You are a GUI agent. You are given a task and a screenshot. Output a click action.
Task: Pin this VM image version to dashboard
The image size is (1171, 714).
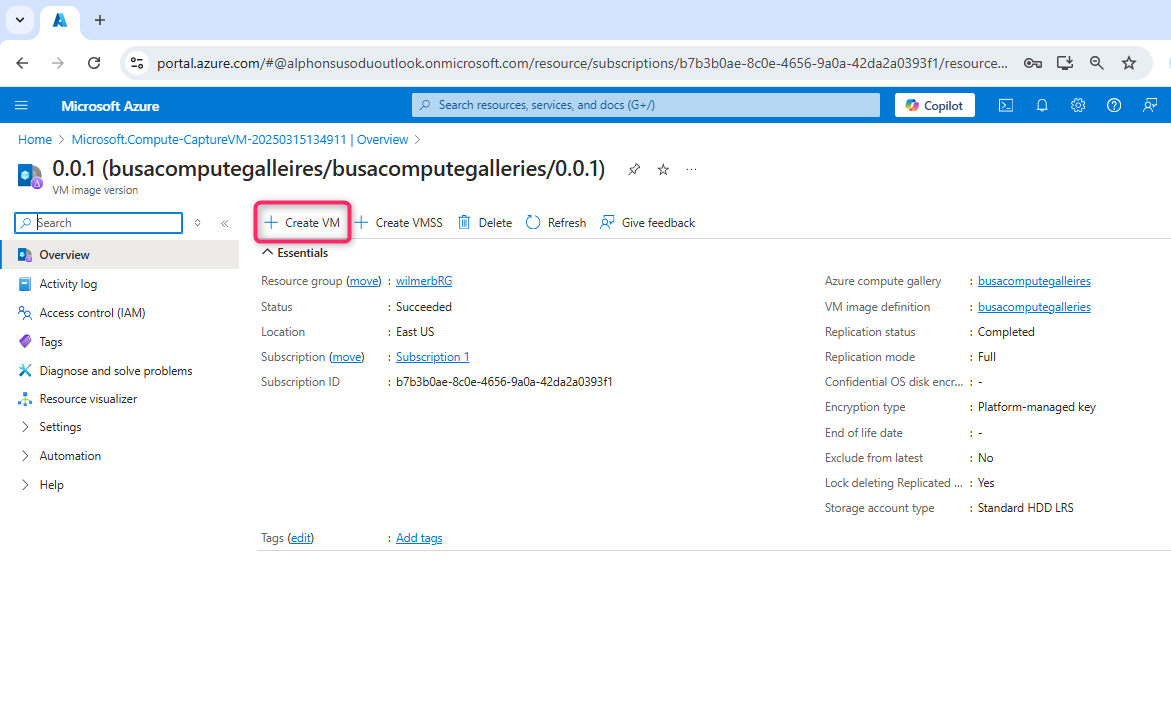(x=633, y=170)
